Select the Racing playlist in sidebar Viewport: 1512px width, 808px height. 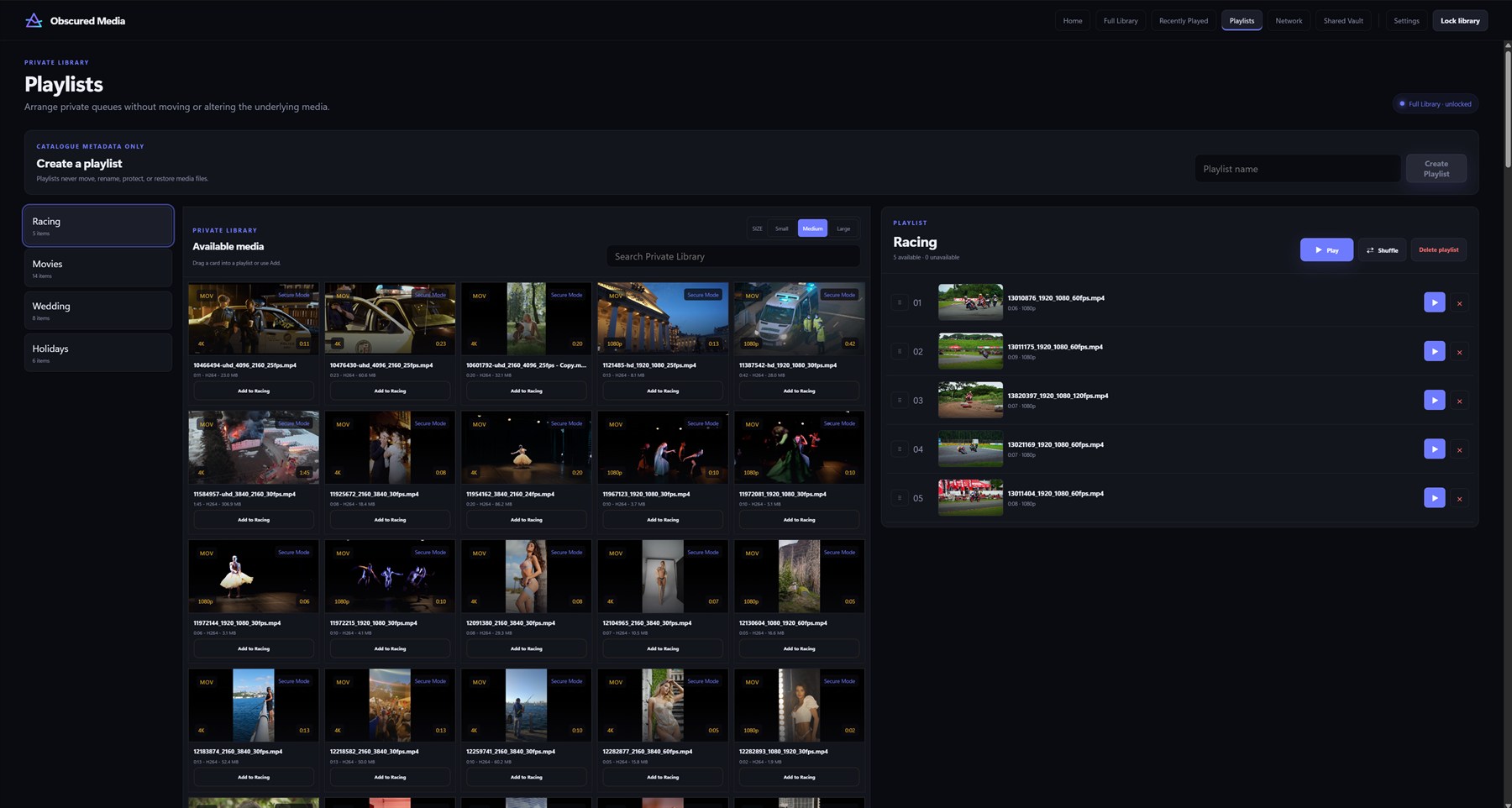(x=98, y=226)
